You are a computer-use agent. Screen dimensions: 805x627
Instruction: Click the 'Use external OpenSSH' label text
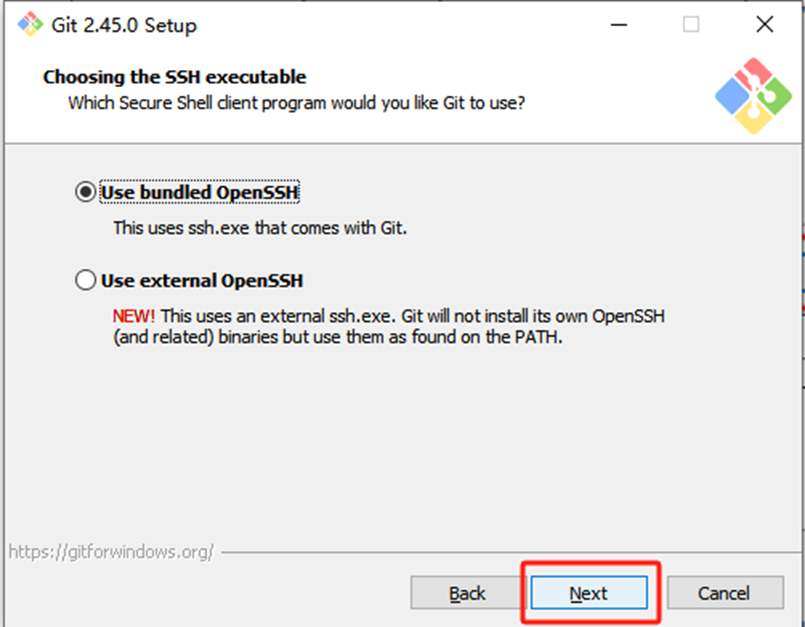202,281
